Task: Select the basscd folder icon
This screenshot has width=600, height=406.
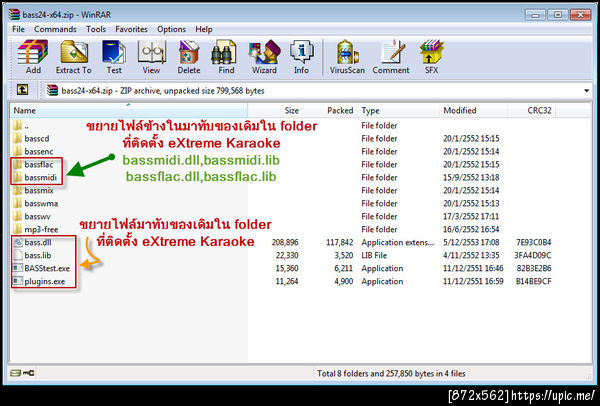Action: [17, 138]
